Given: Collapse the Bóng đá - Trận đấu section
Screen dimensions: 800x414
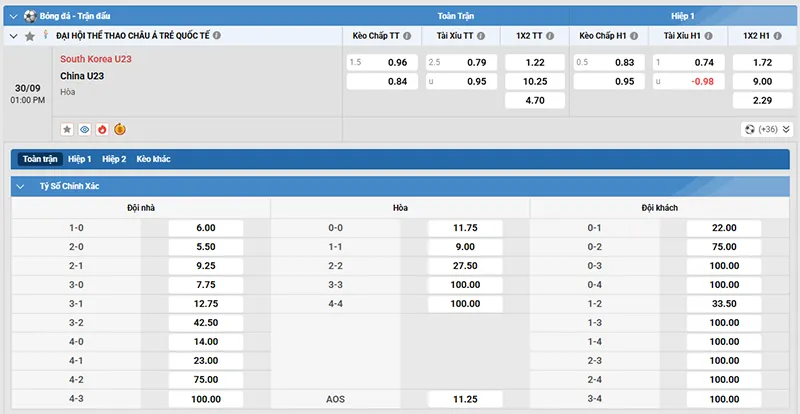Looking at the screenshot, I should tap(14, 16).
